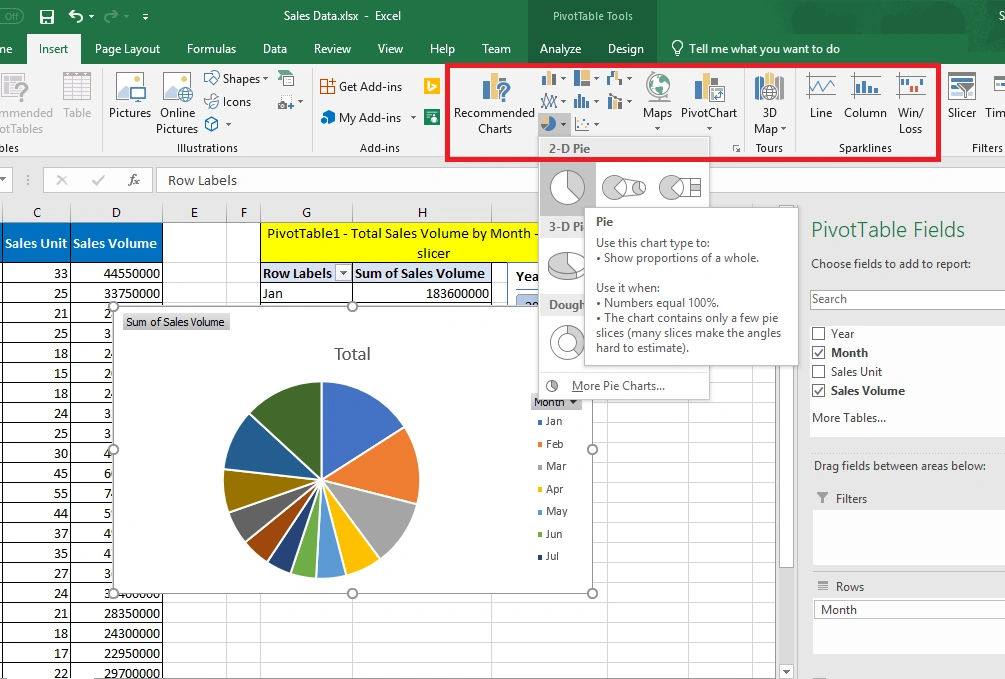Click the More Tables link
Viewport: 1005px width, 679px height.
pyautogui.click(x=849, y=418)
